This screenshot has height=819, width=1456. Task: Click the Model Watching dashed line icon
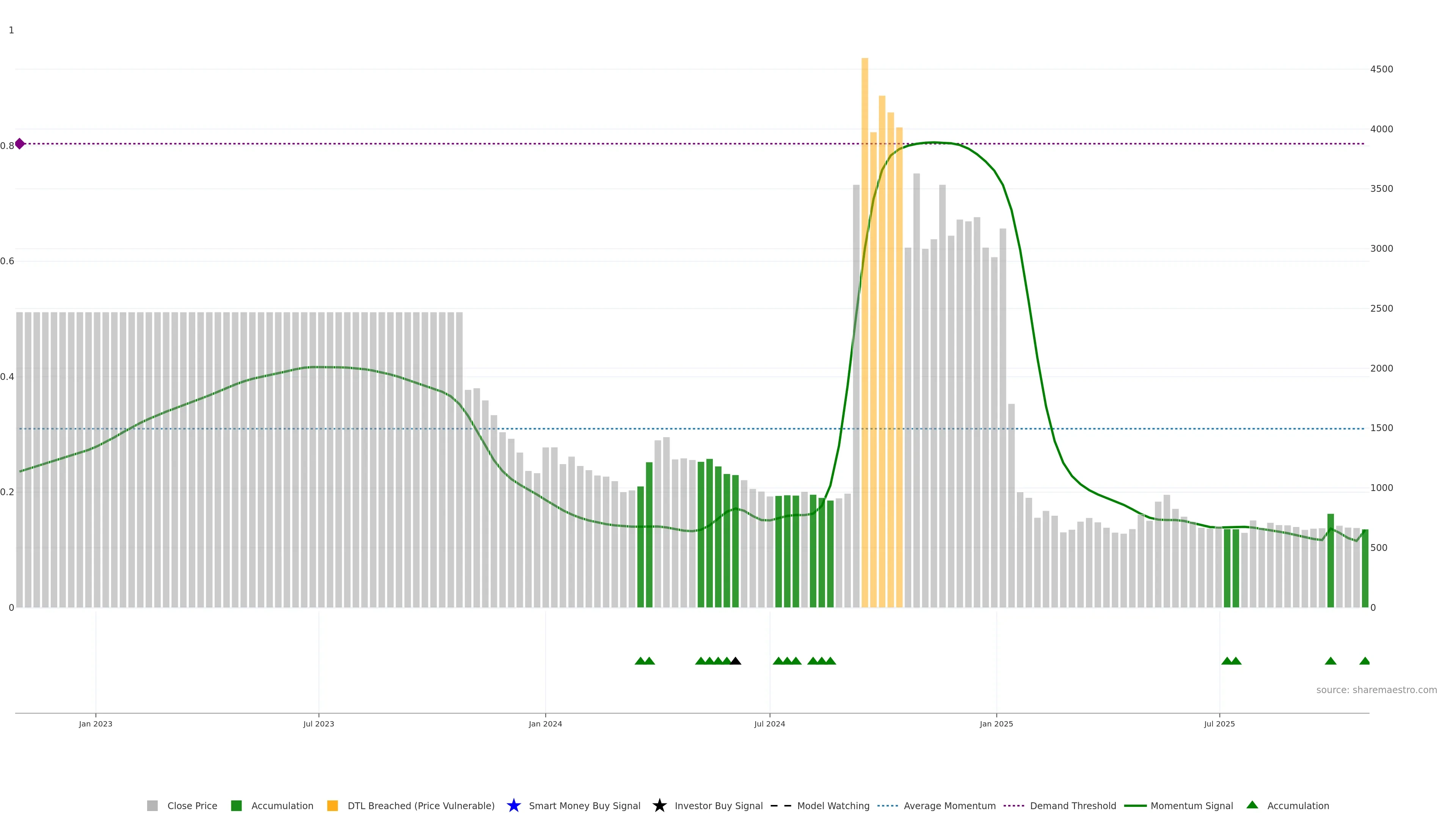(x=781, y=805)
